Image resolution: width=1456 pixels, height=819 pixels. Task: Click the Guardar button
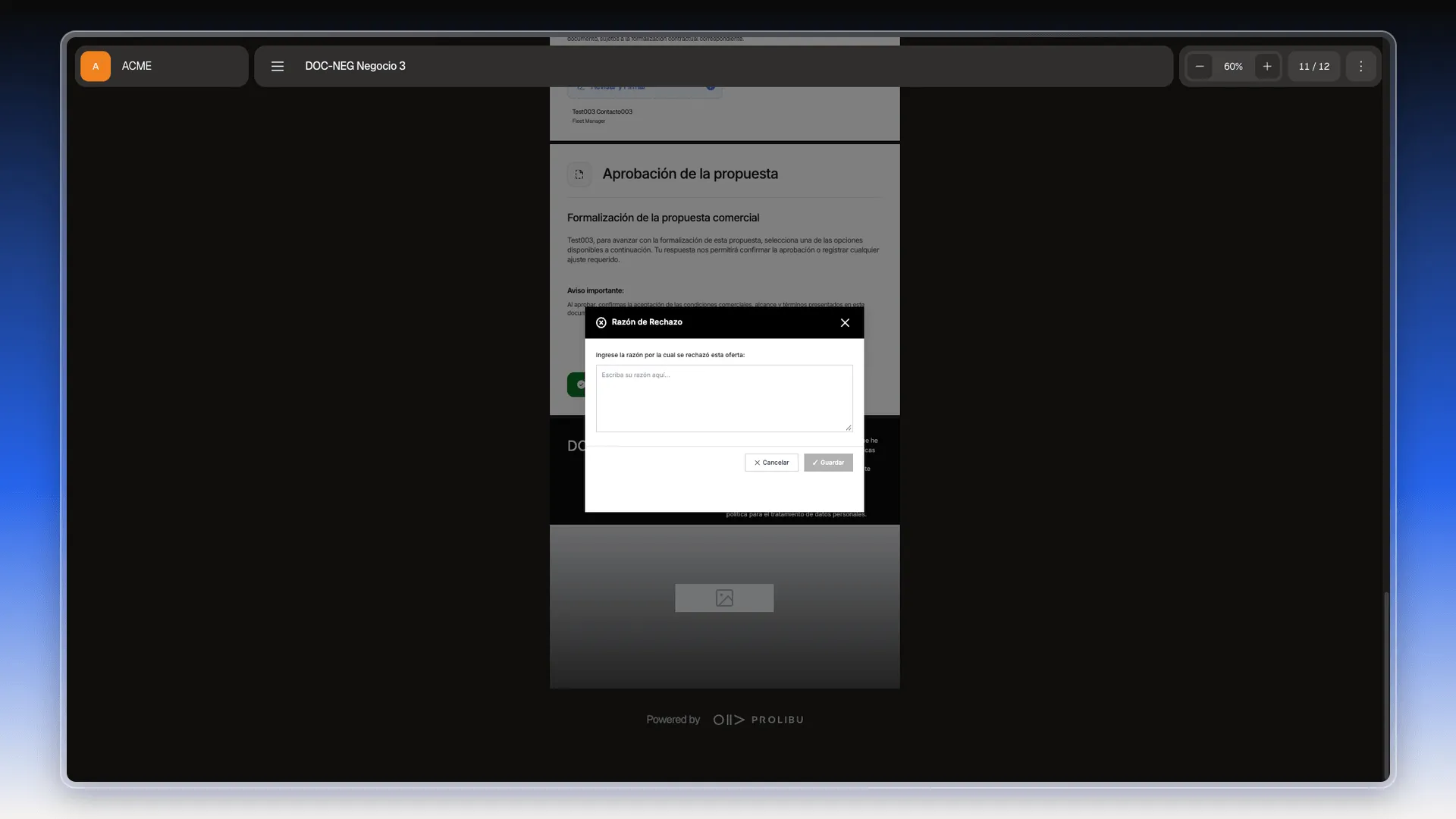tap(828, 463)
